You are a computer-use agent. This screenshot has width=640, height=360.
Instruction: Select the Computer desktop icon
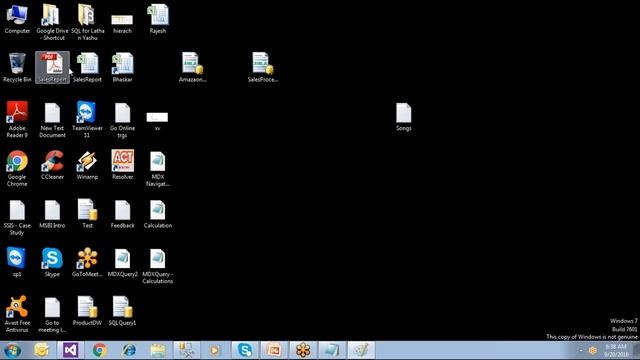pyautogui.click(x=17, y=19)
